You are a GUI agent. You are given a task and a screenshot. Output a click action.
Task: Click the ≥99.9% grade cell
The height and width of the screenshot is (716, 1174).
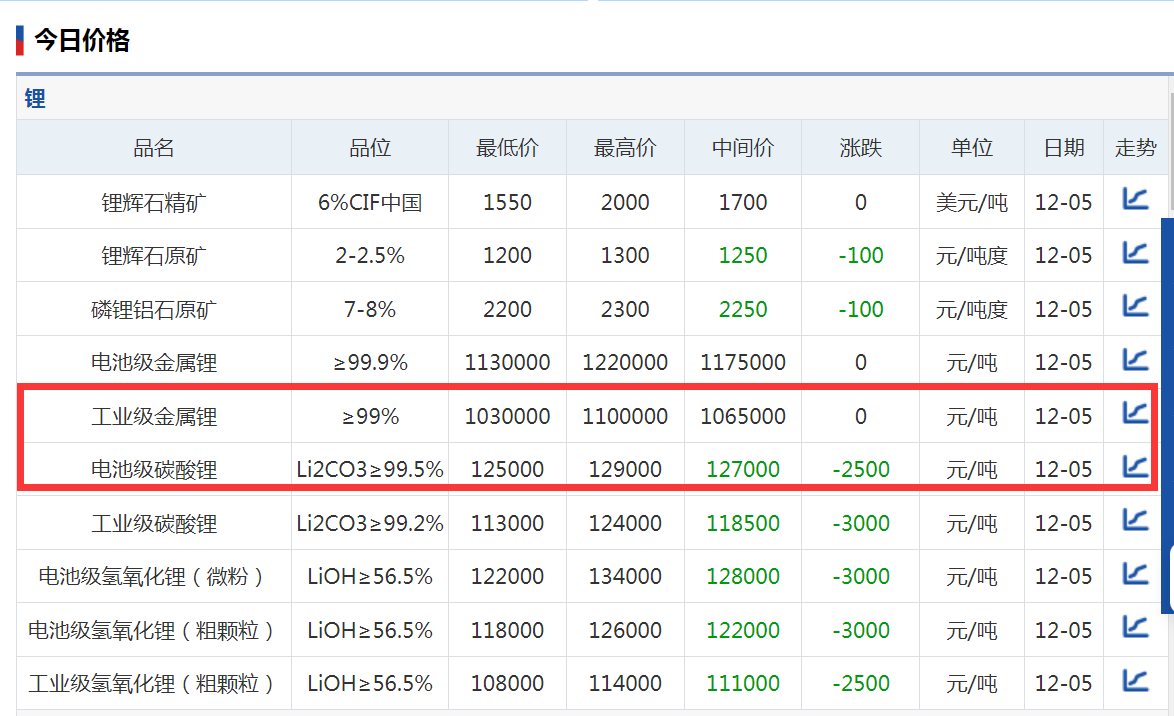370,363
